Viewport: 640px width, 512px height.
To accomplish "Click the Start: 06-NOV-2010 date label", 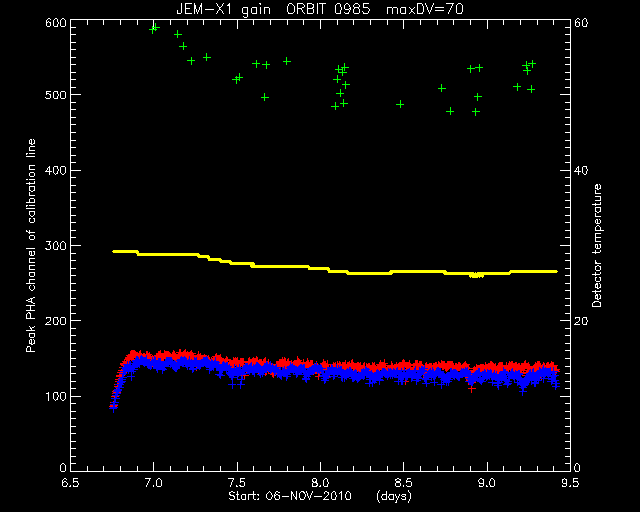I will click(x=290, y=496).
